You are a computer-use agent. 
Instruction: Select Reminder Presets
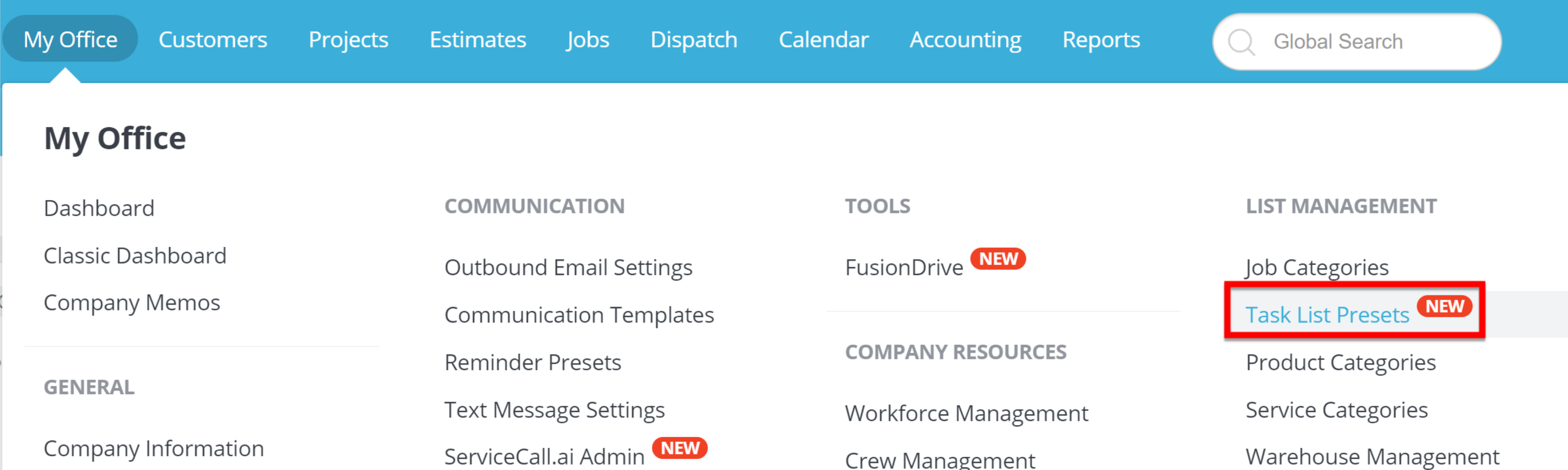[x=533, y=362]
